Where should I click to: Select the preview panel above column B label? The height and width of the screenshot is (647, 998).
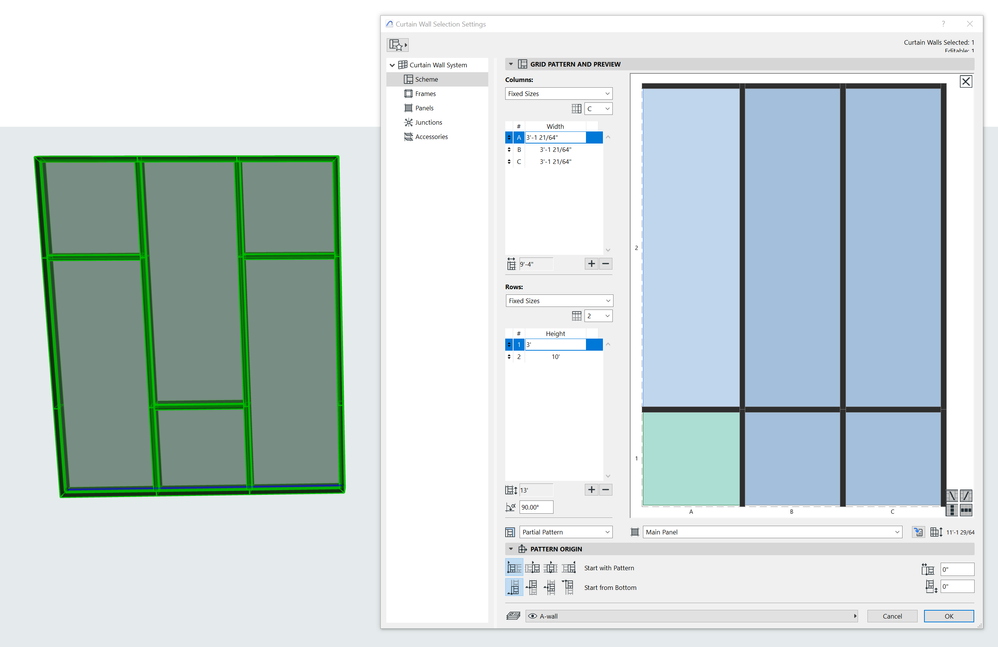coord(792,459)
